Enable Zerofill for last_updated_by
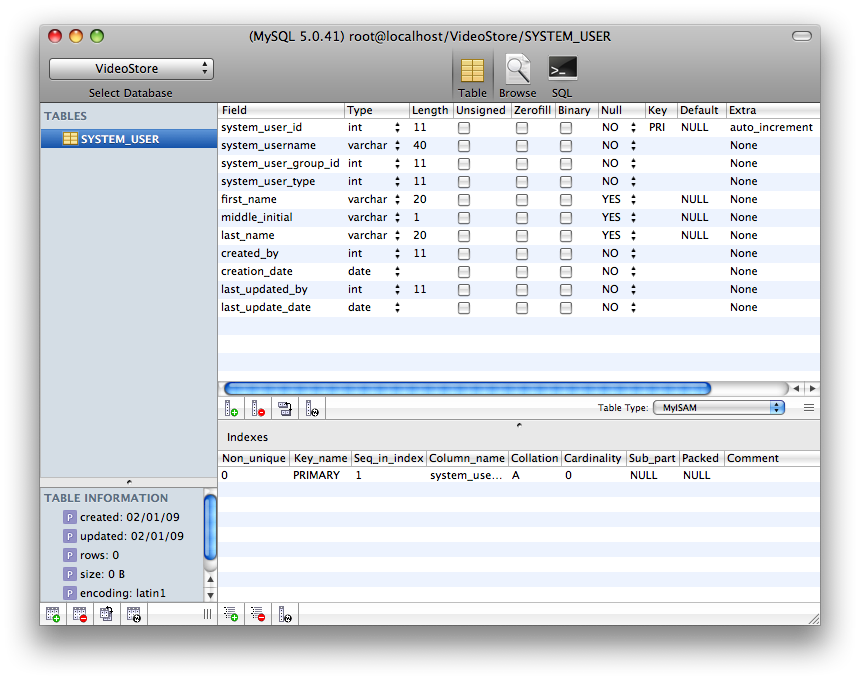This screenshot has width=860, height=680. [x=522, y=290]
